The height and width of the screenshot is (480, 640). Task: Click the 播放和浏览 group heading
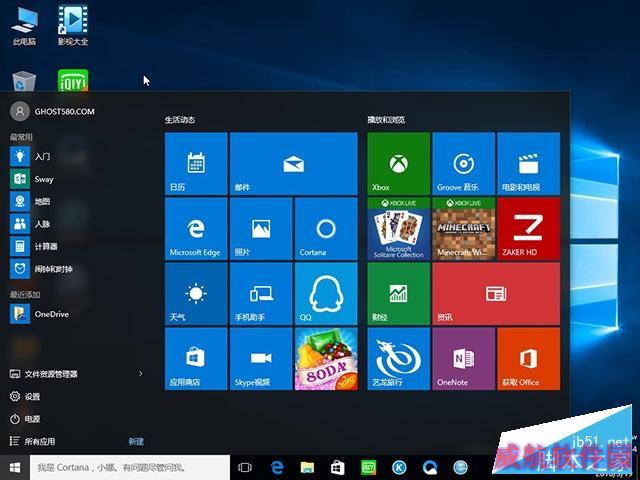[x=386, y=120]
